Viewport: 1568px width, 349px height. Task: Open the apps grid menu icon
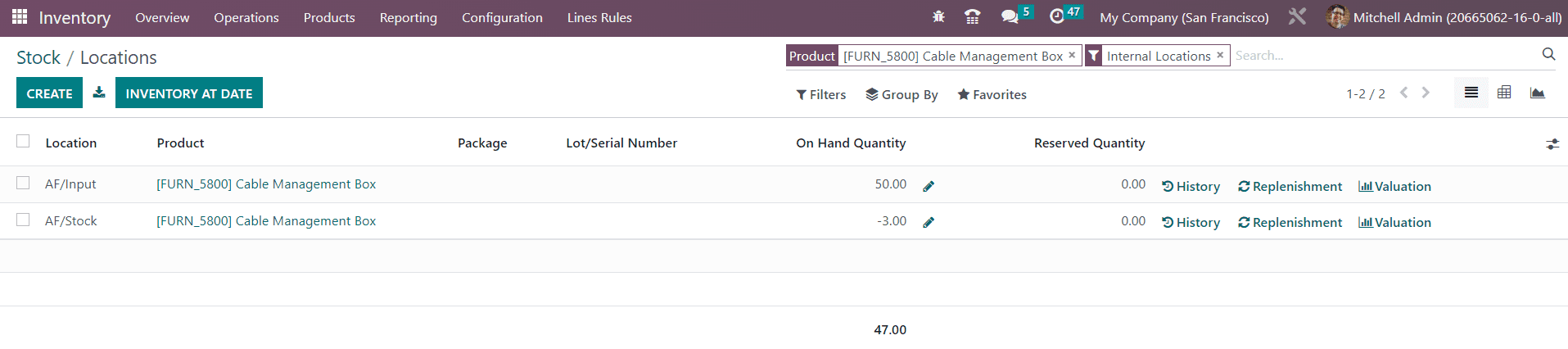(x=20, y=16)
